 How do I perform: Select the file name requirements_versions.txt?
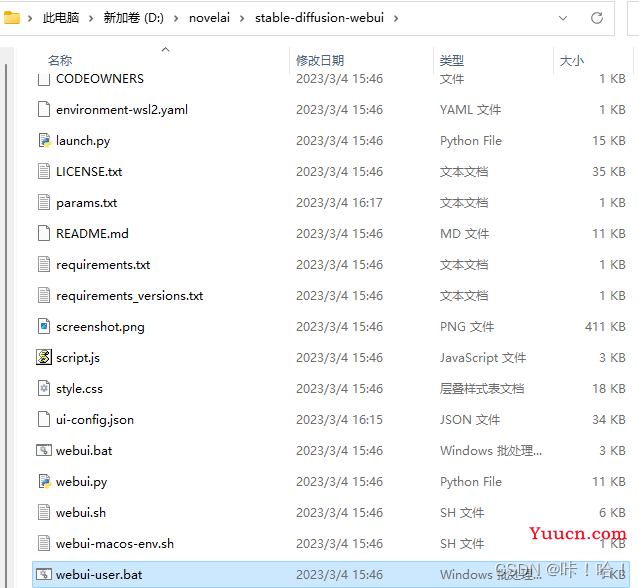coord(130,295)
